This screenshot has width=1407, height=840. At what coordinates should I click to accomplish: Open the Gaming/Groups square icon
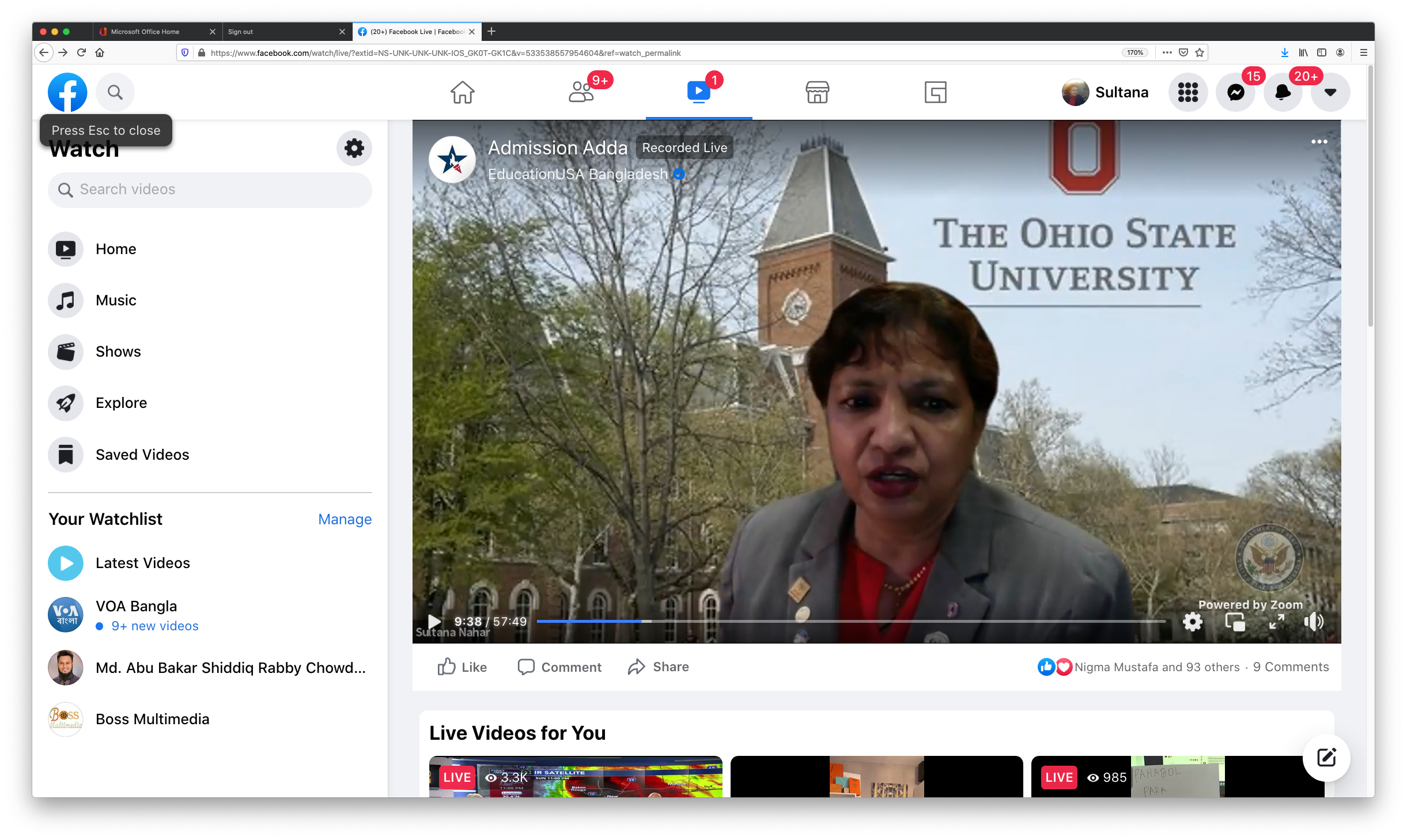tap(935, 92)
